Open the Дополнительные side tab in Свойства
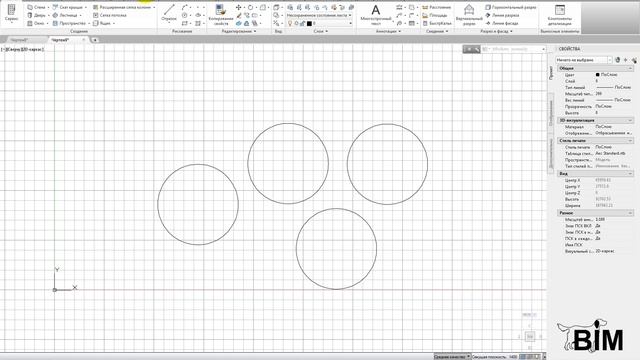Viewport: 640px width, 360px height. click(551, 153)
